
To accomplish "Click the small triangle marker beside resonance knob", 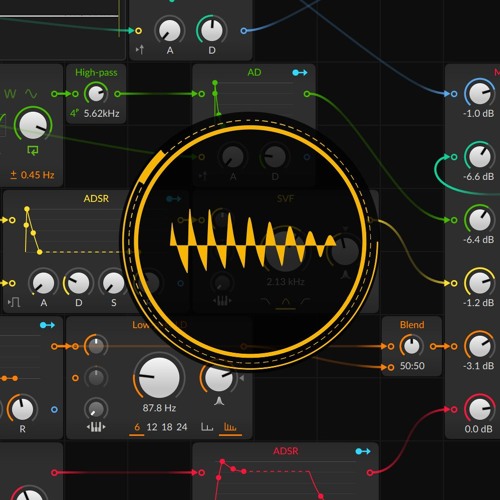I will coord(242,378).
